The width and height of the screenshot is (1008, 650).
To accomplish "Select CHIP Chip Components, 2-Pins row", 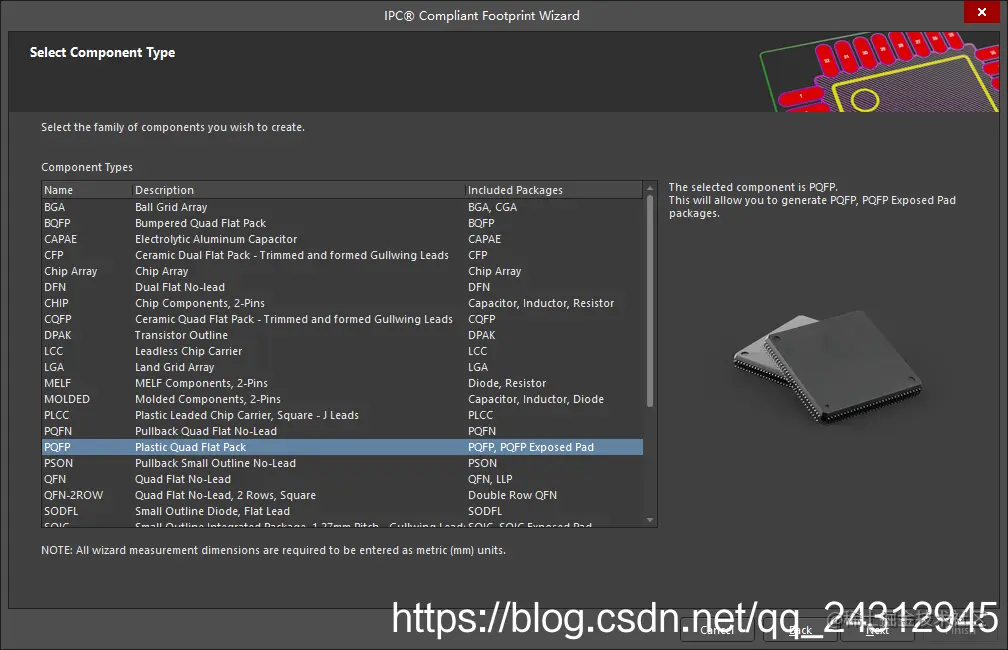I will pyautogui.click(x=342, y=303).
